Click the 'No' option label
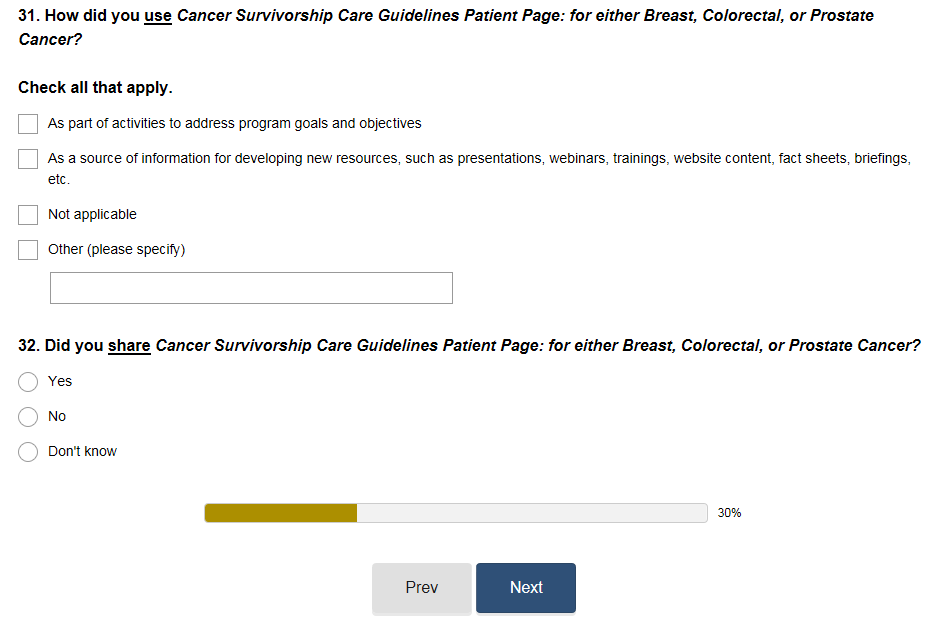The width and height of the screenshot is (947, 624). 57,417
